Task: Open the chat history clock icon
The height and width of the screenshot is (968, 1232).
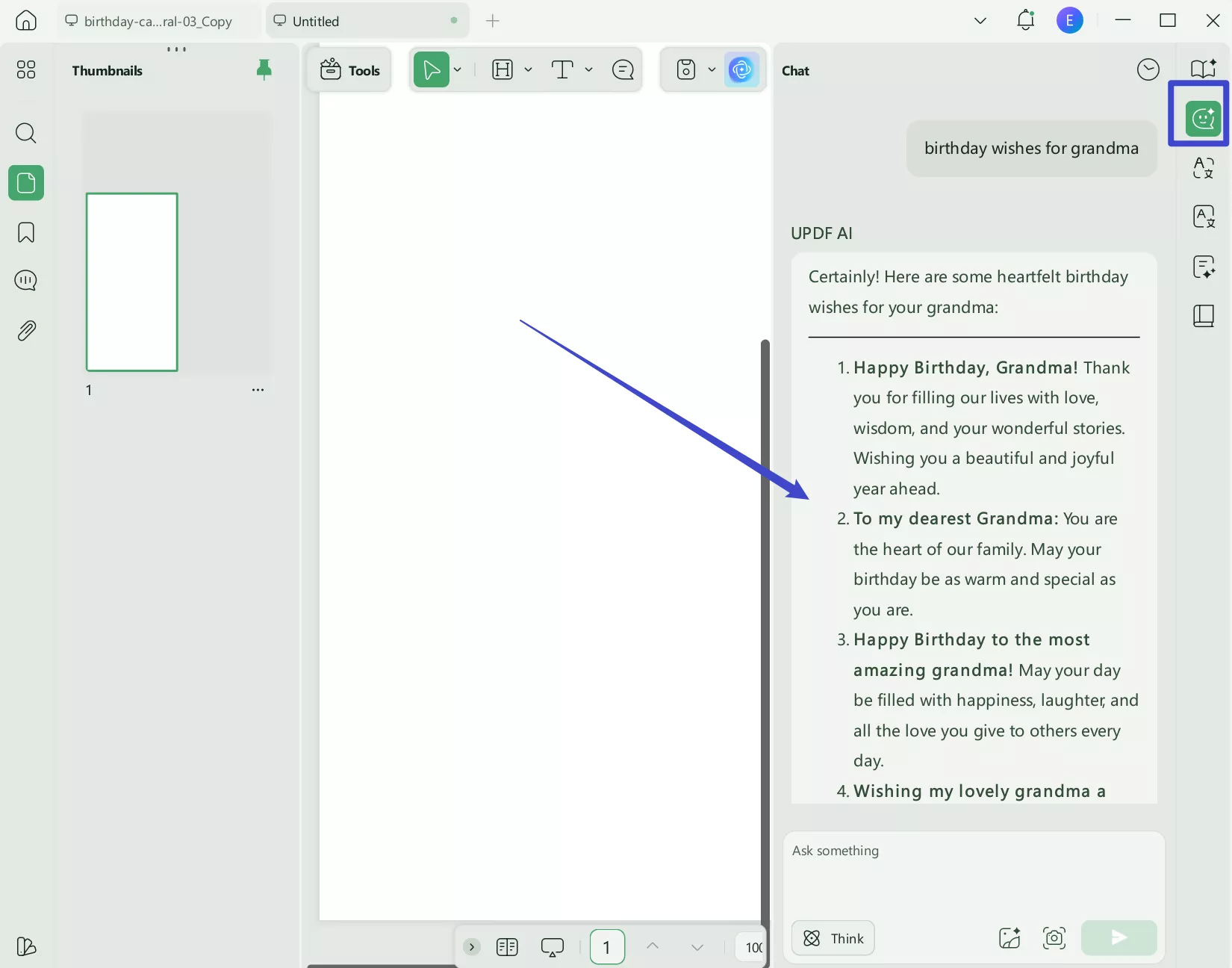Action: [x=1148, y=70]
